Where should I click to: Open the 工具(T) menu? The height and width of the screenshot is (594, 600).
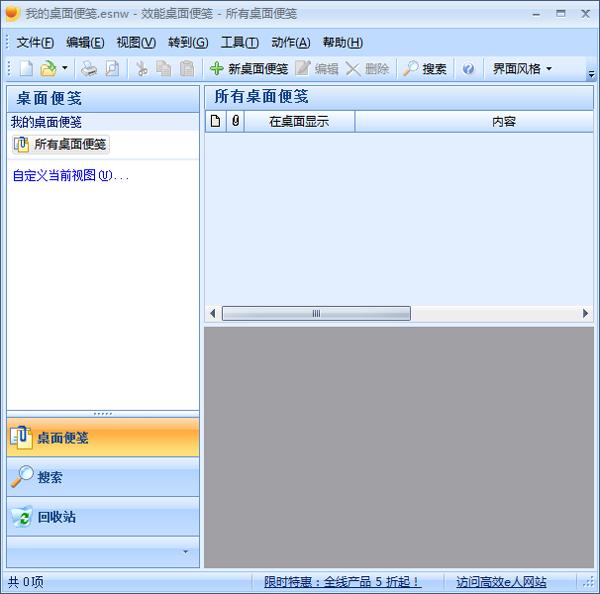pos(239,42)
